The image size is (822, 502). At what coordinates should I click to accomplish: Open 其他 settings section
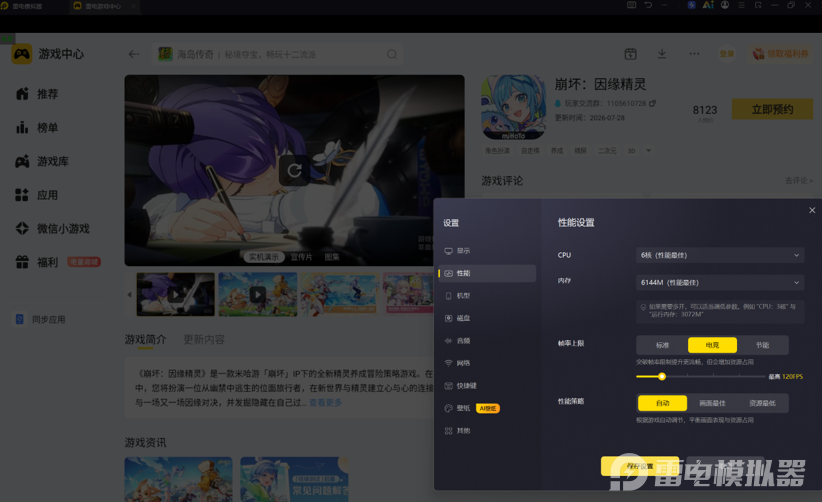click(487, 431)
